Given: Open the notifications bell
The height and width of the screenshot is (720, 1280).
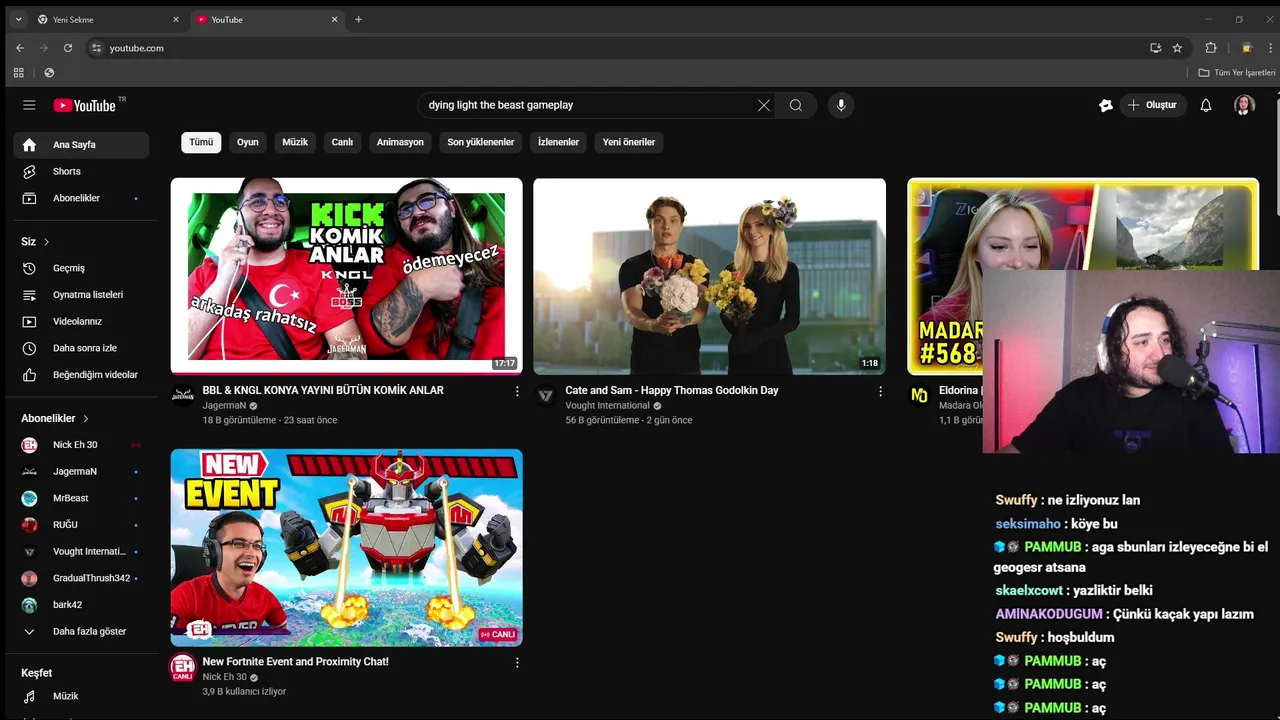Looking at the screenshot, I should coord(1206,105).
